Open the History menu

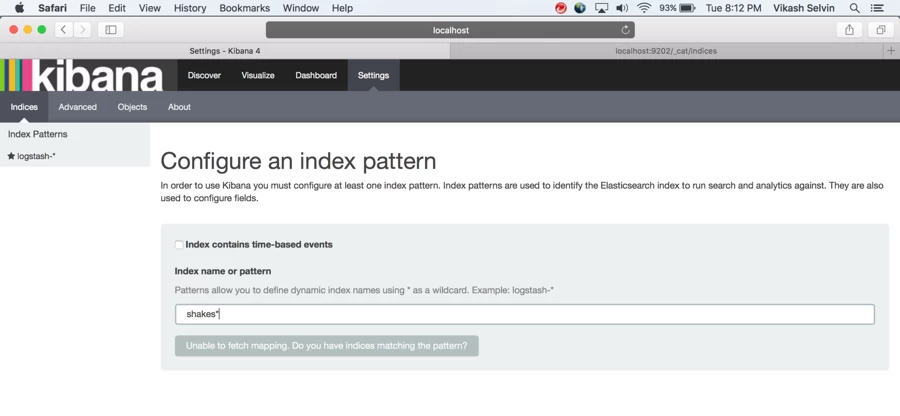click(190, 8)
